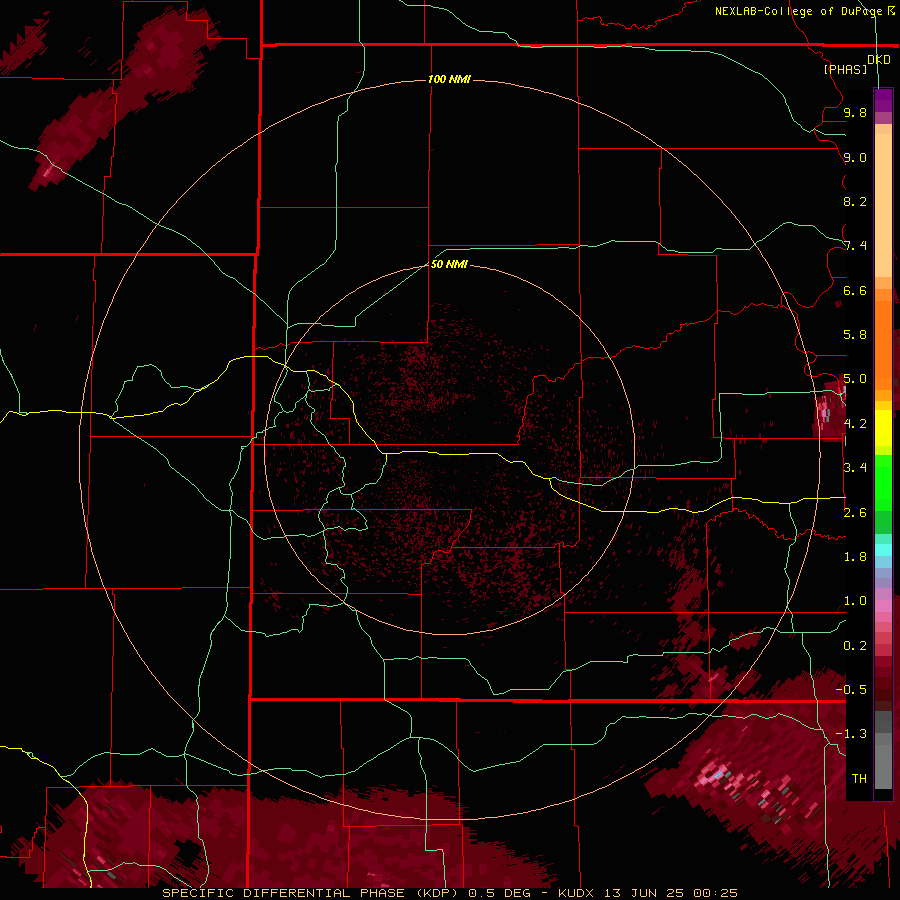Click the 5.8 value on the color scale
Image resolution: width=900 pixels, height=900 pixels.
point(855,334)
